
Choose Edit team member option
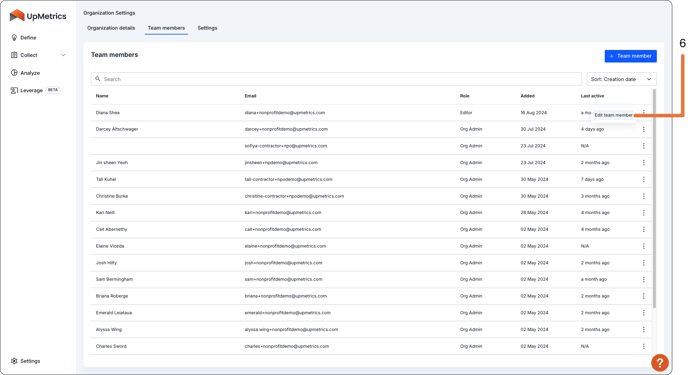613,115
